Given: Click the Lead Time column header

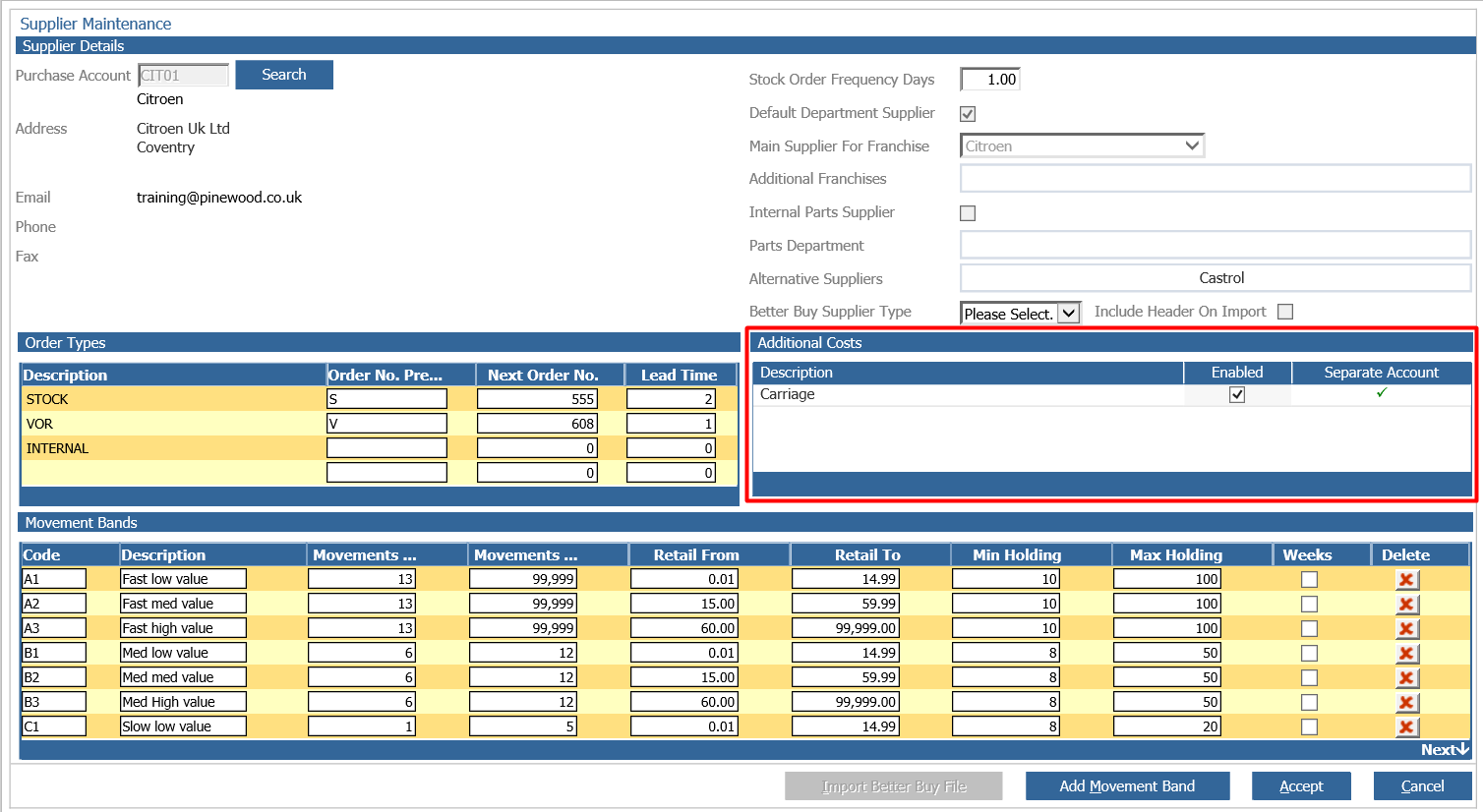Looking at the screenshot, I should click(x=679, y=376).
